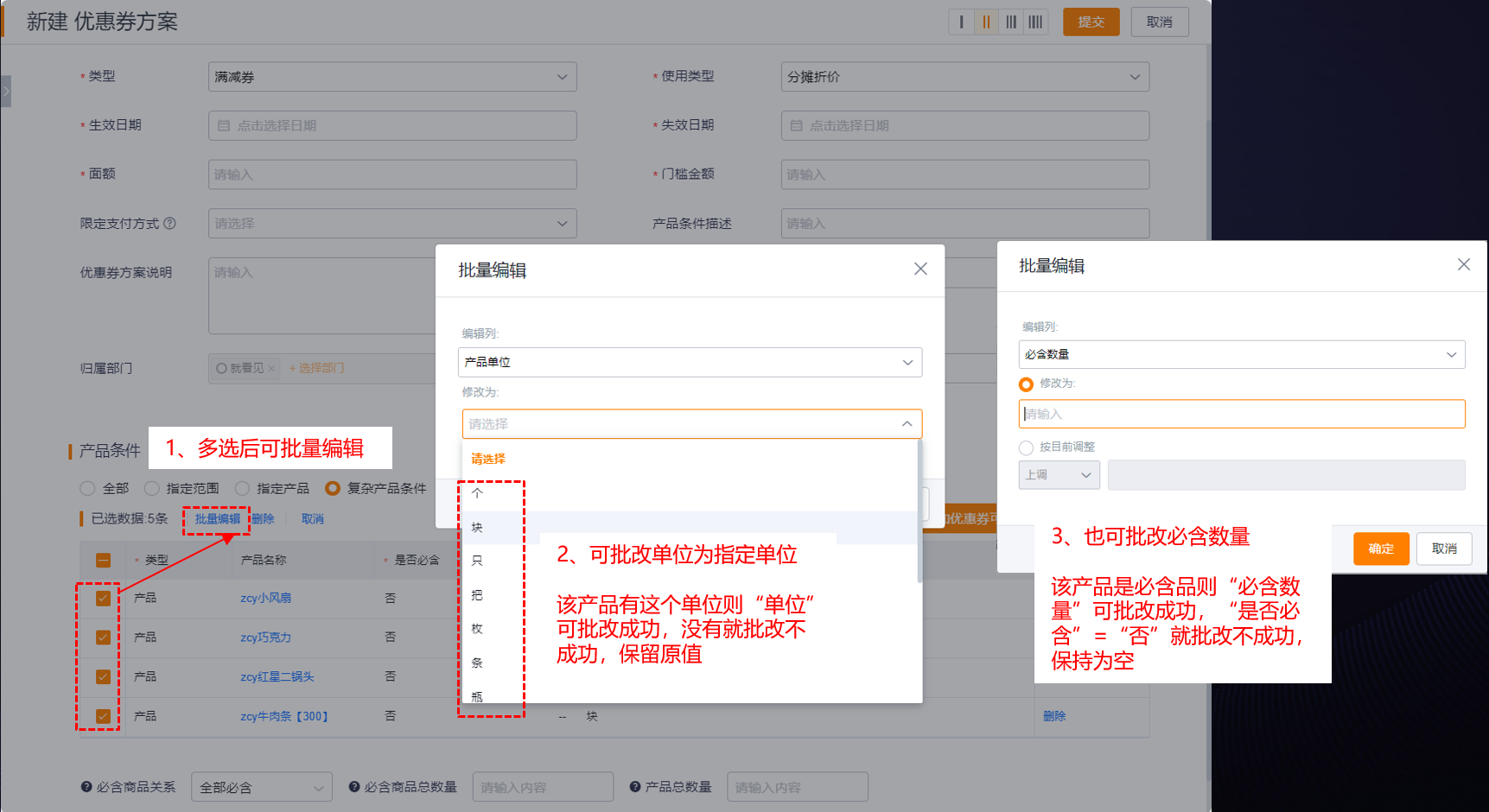Select the 个 unit from the list
The height and width of the screenshot is (812, 1489).
[x=476, y=492]
